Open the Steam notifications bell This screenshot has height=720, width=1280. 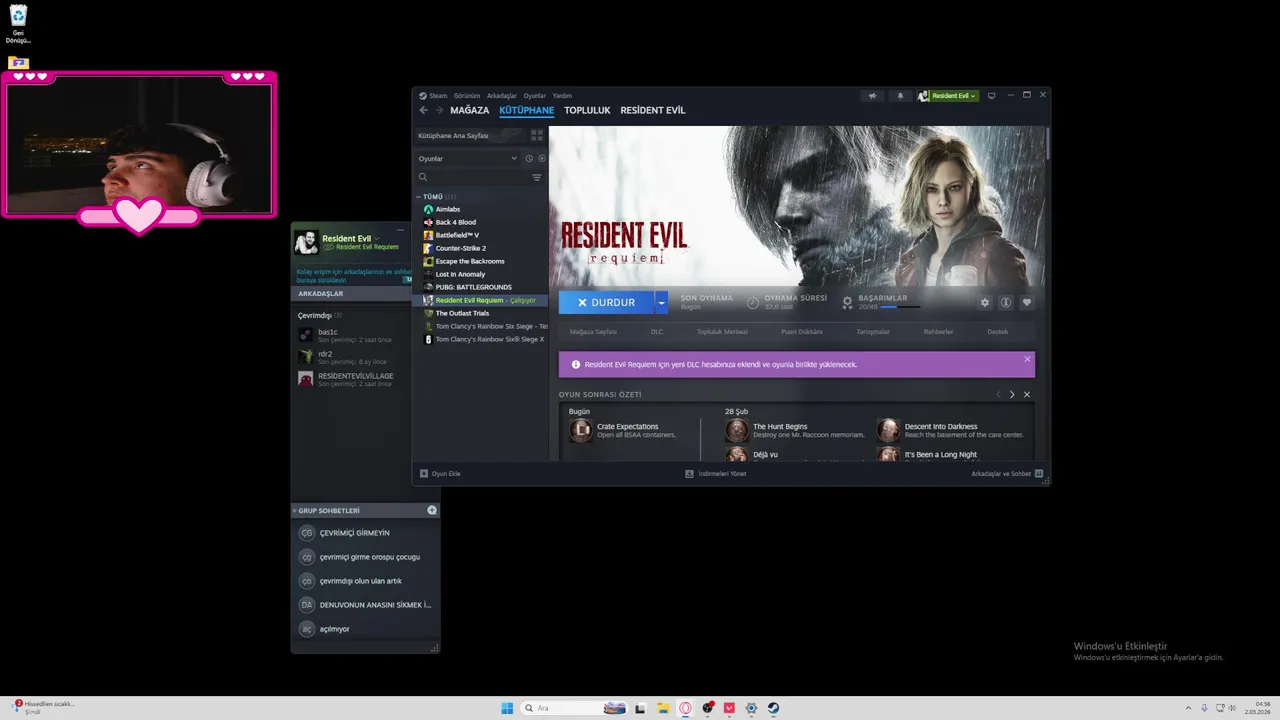tap(900, 96)
